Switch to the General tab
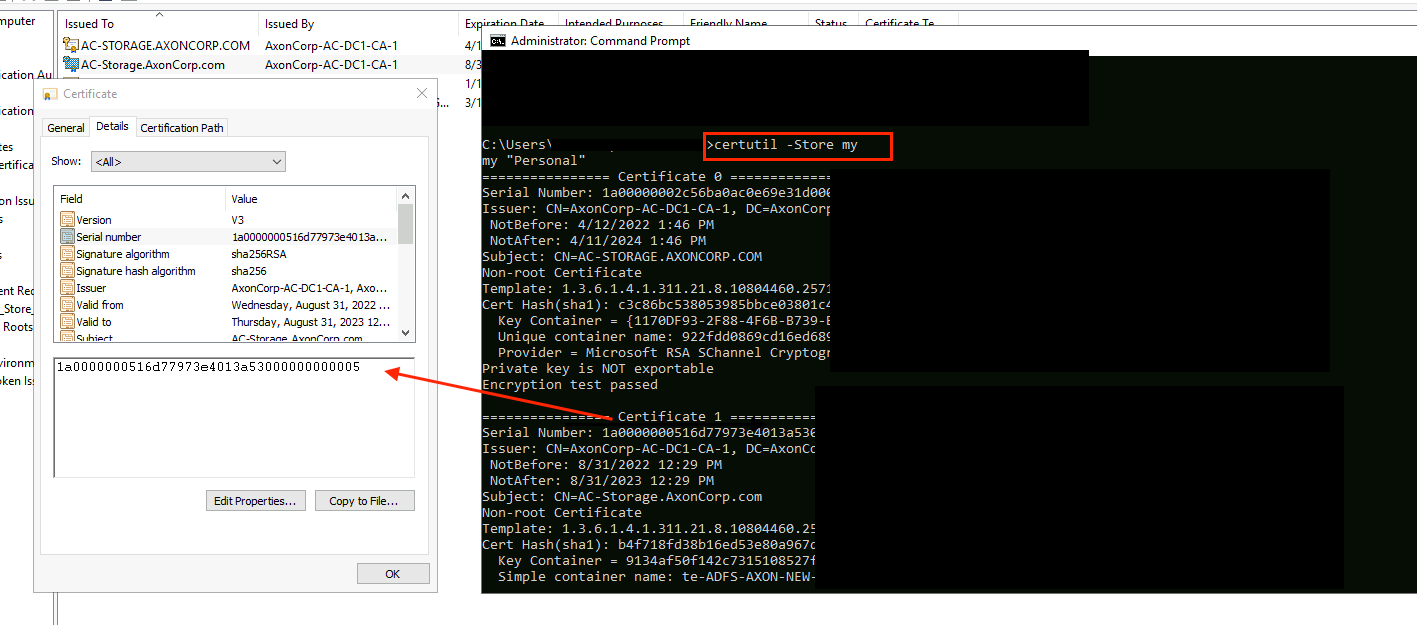 (65, 127)
